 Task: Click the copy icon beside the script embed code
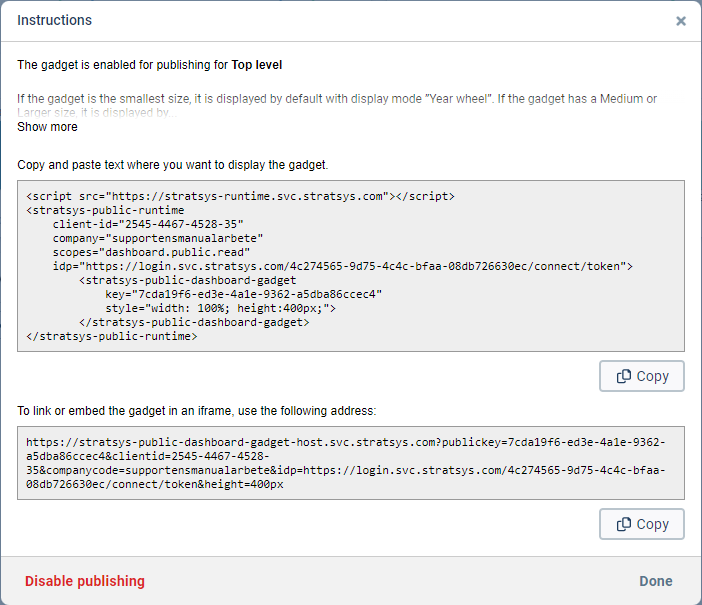(624, 377)
